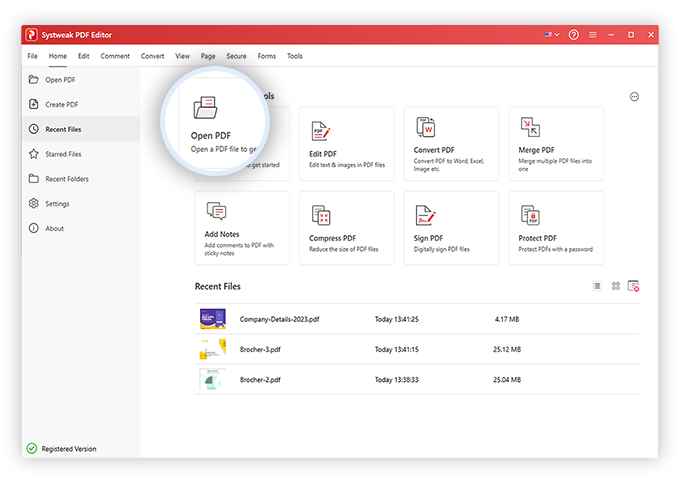Click the Recent Folders folder icon
Image resolution: width=678 pixels, height=484 pixels.
[x=34, y=179]
